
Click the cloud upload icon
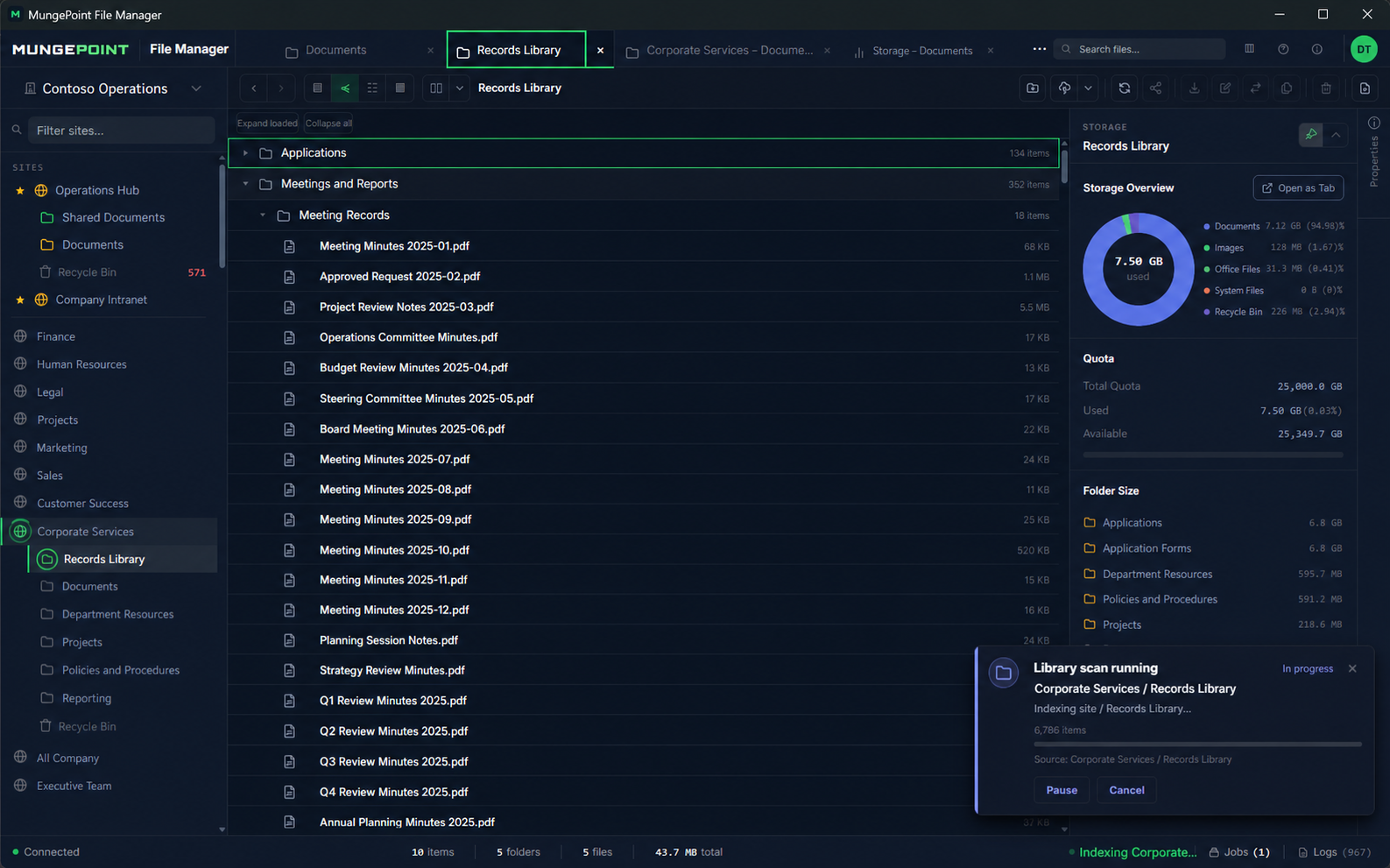pos(1065,88)
